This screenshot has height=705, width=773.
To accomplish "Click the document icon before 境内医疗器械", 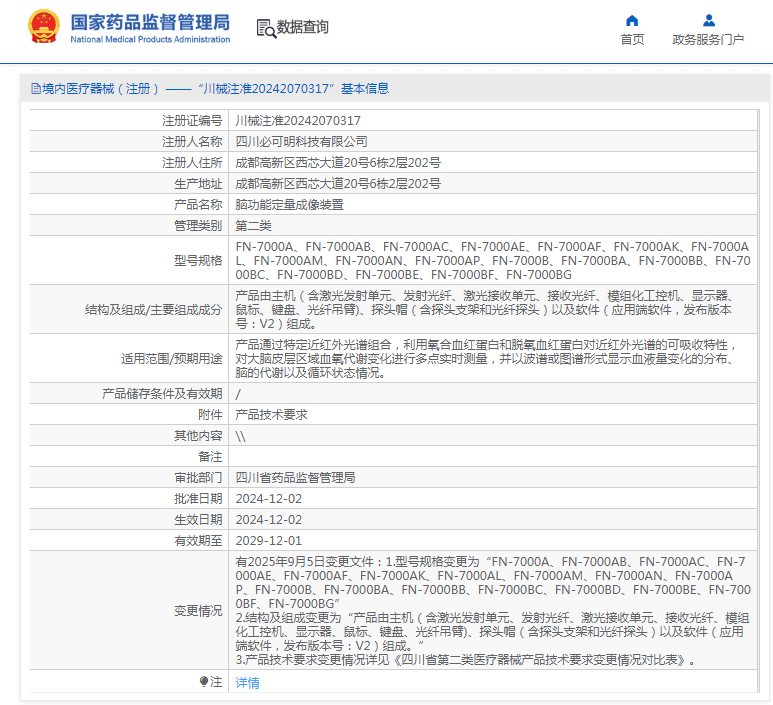I will click(x=35, y=89).
